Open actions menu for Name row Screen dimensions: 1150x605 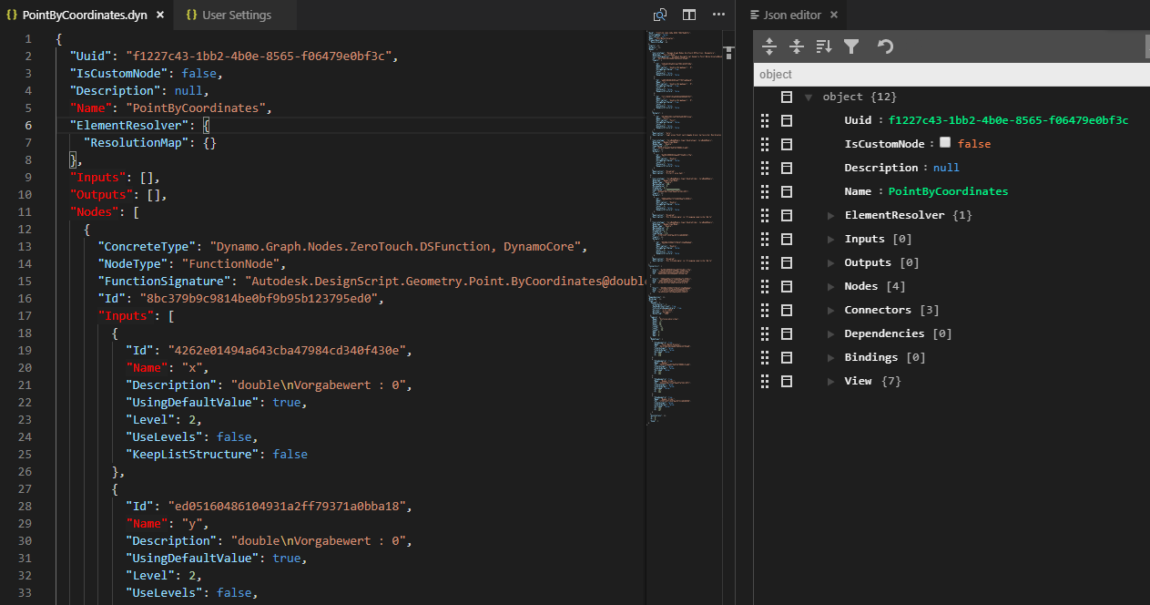click(x=786, y=191)
